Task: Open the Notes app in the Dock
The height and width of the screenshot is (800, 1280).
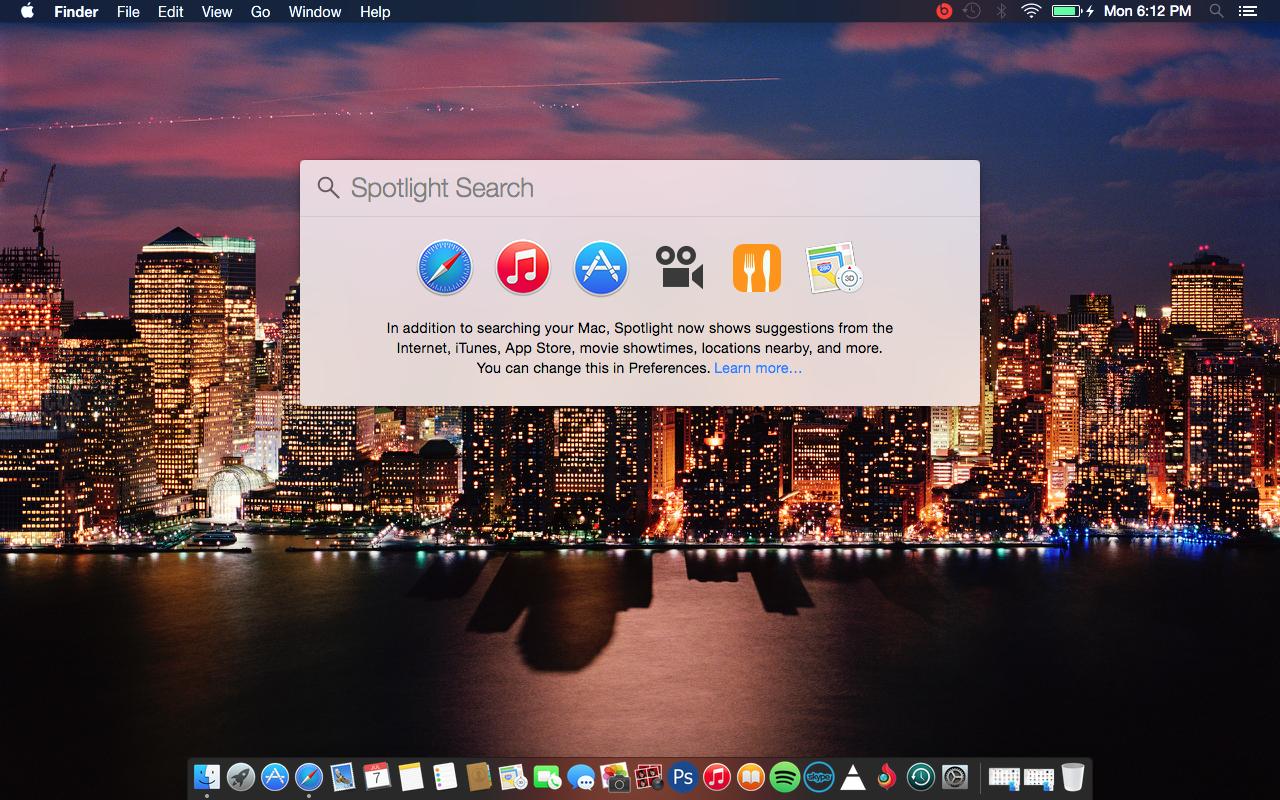Action: pyautogui.click(x=411, y=776)
